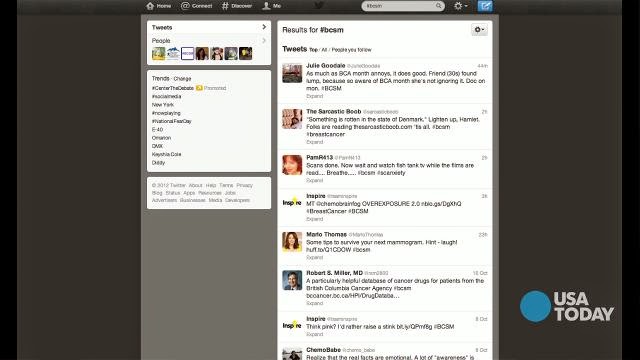Open Privacy link in footer

(244, 185)
